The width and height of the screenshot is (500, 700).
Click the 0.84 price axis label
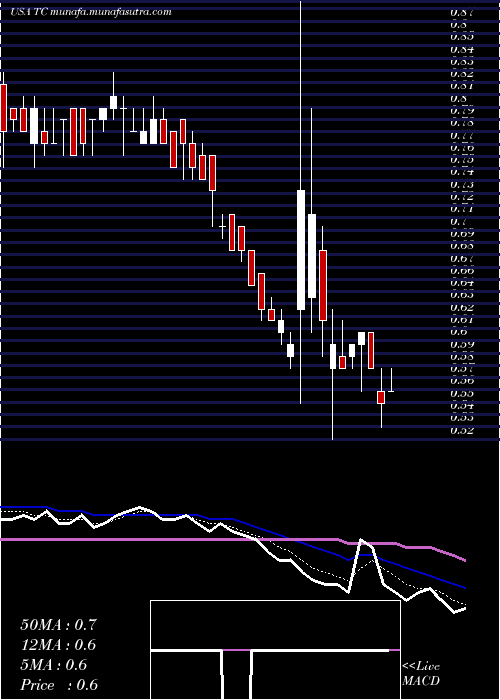click(x=461, y=49)
